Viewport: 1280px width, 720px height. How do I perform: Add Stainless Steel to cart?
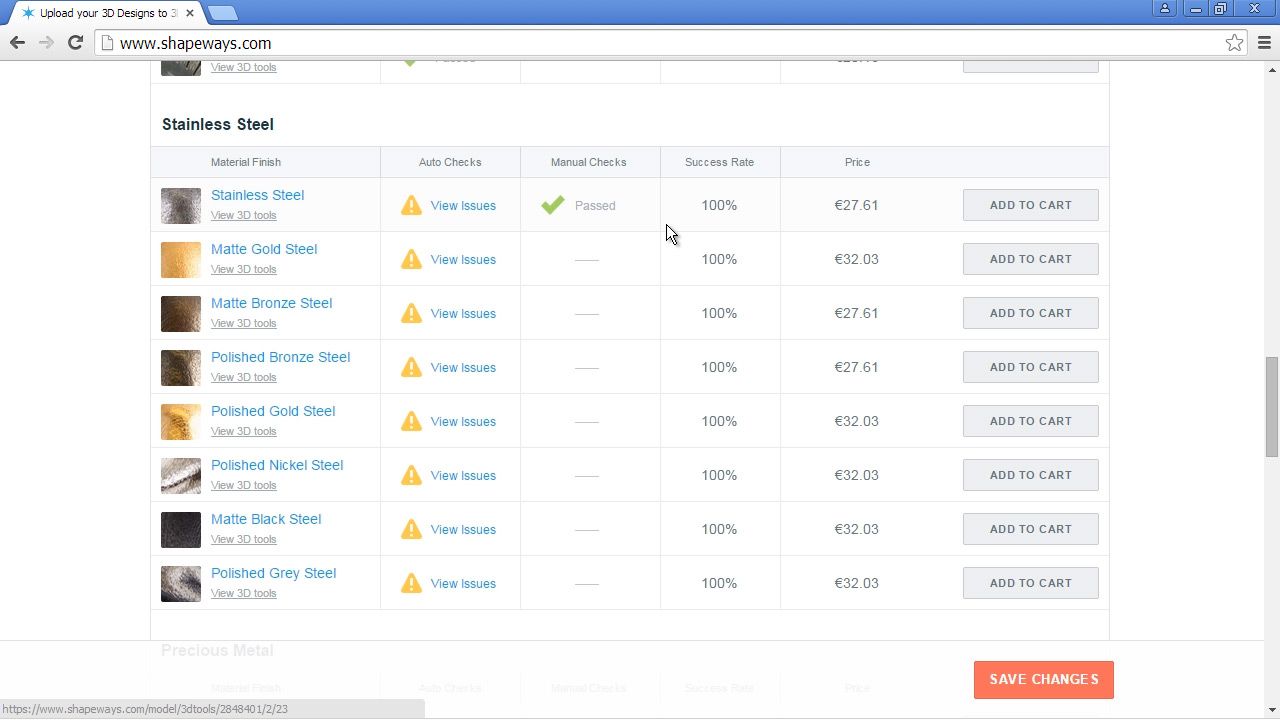[x=1030, y=205]
